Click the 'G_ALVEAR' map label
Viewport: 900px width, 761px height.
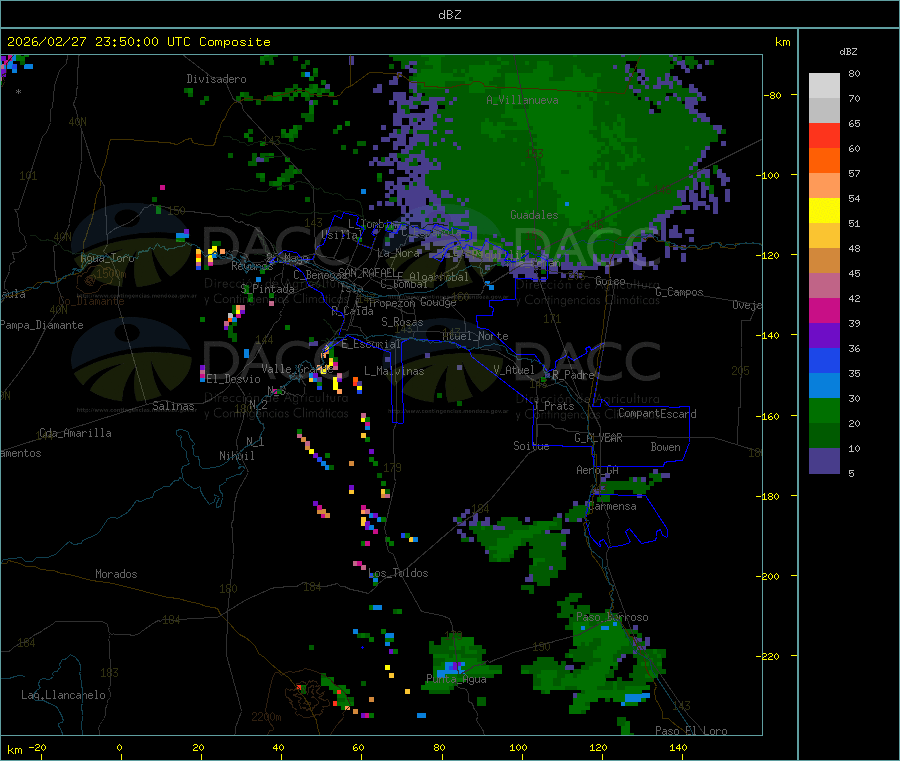click(x=598, y=438)
